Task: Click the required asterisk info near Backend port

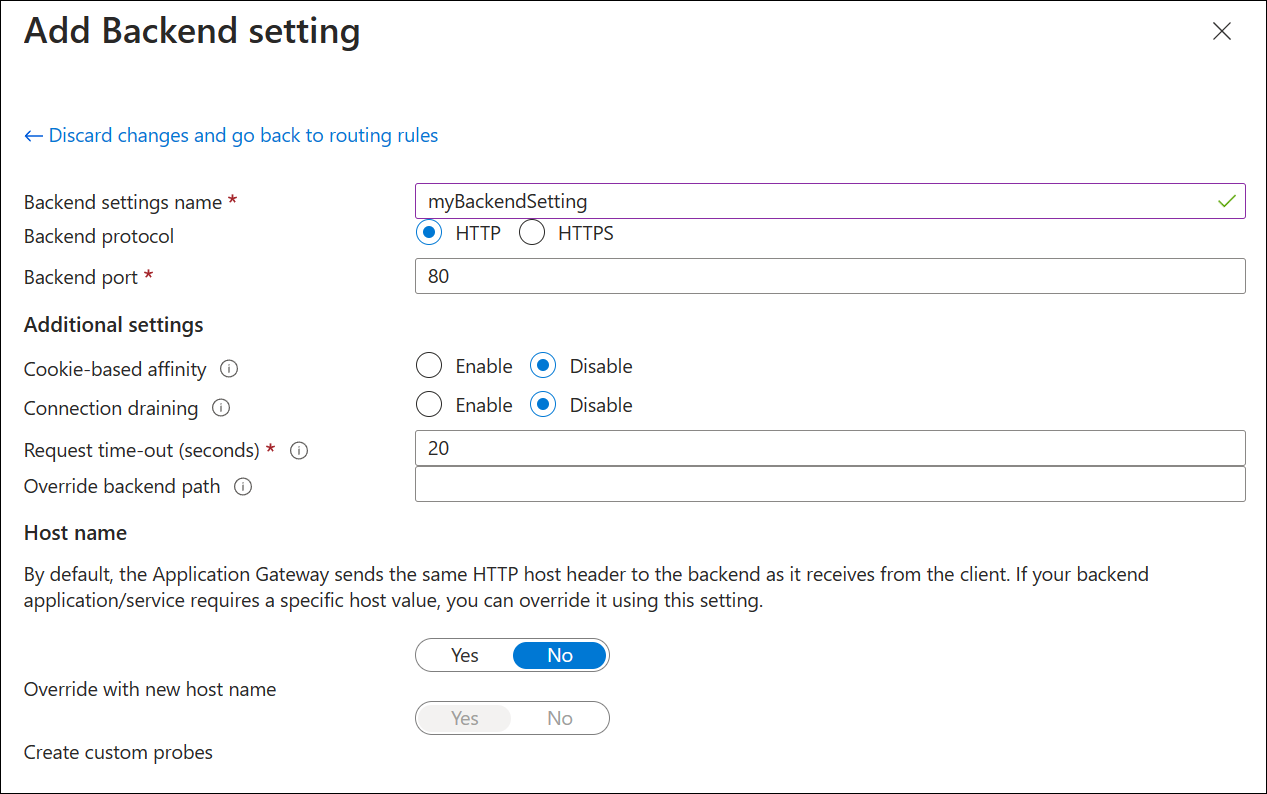Action: pyautogui.click(x=147, y=276)
